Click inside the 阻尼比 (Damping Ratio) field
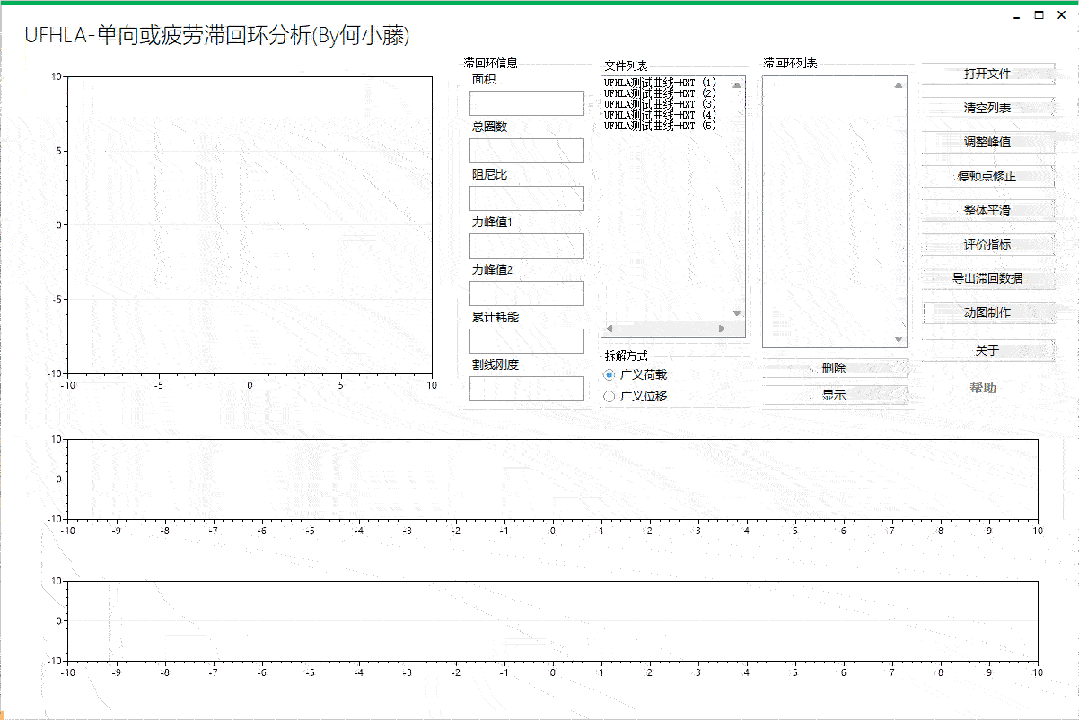The width and height of the screenshot is (1079, 720). click(526, 197)
